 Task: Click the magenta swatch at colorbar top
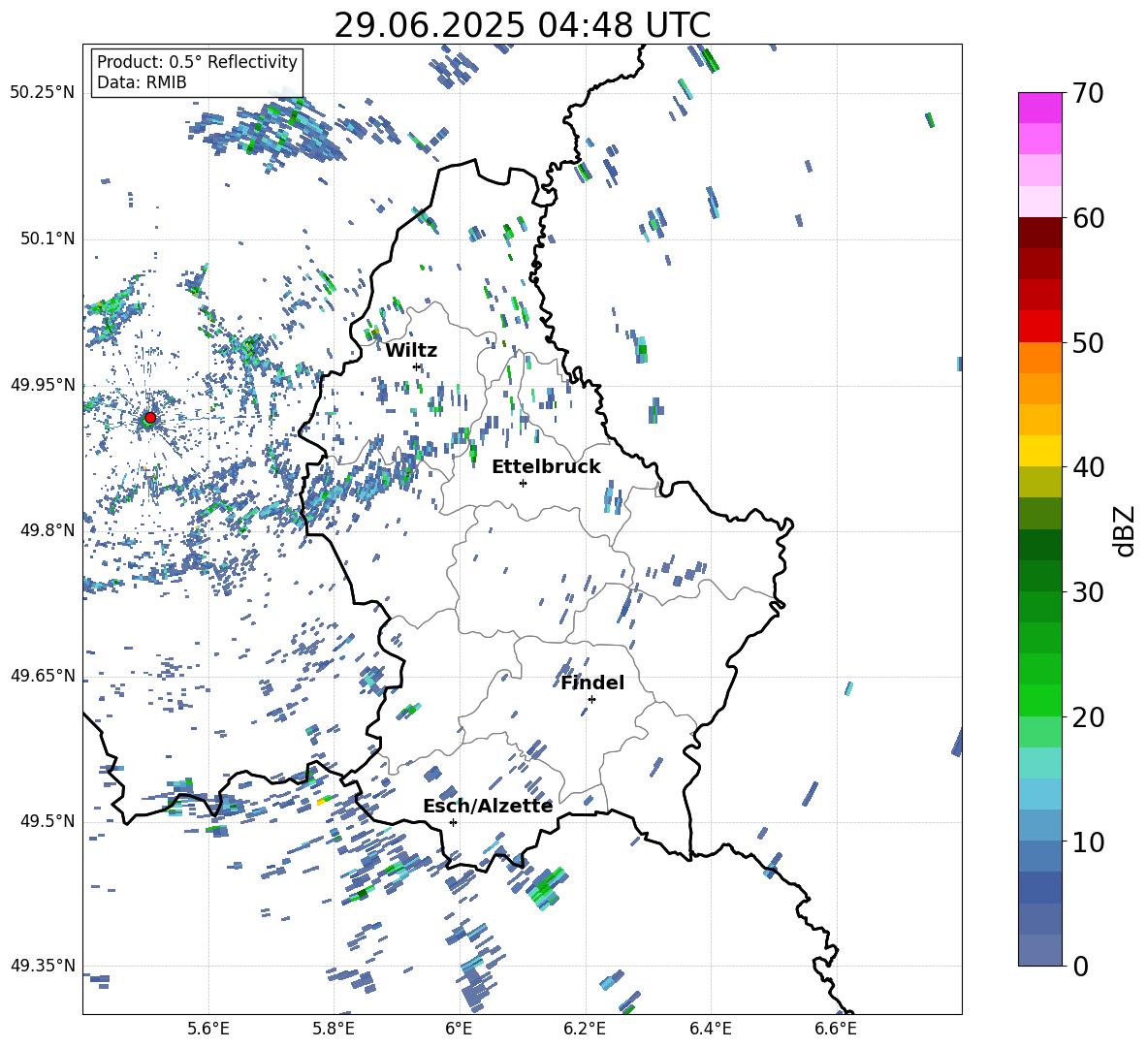(1039, 108)
